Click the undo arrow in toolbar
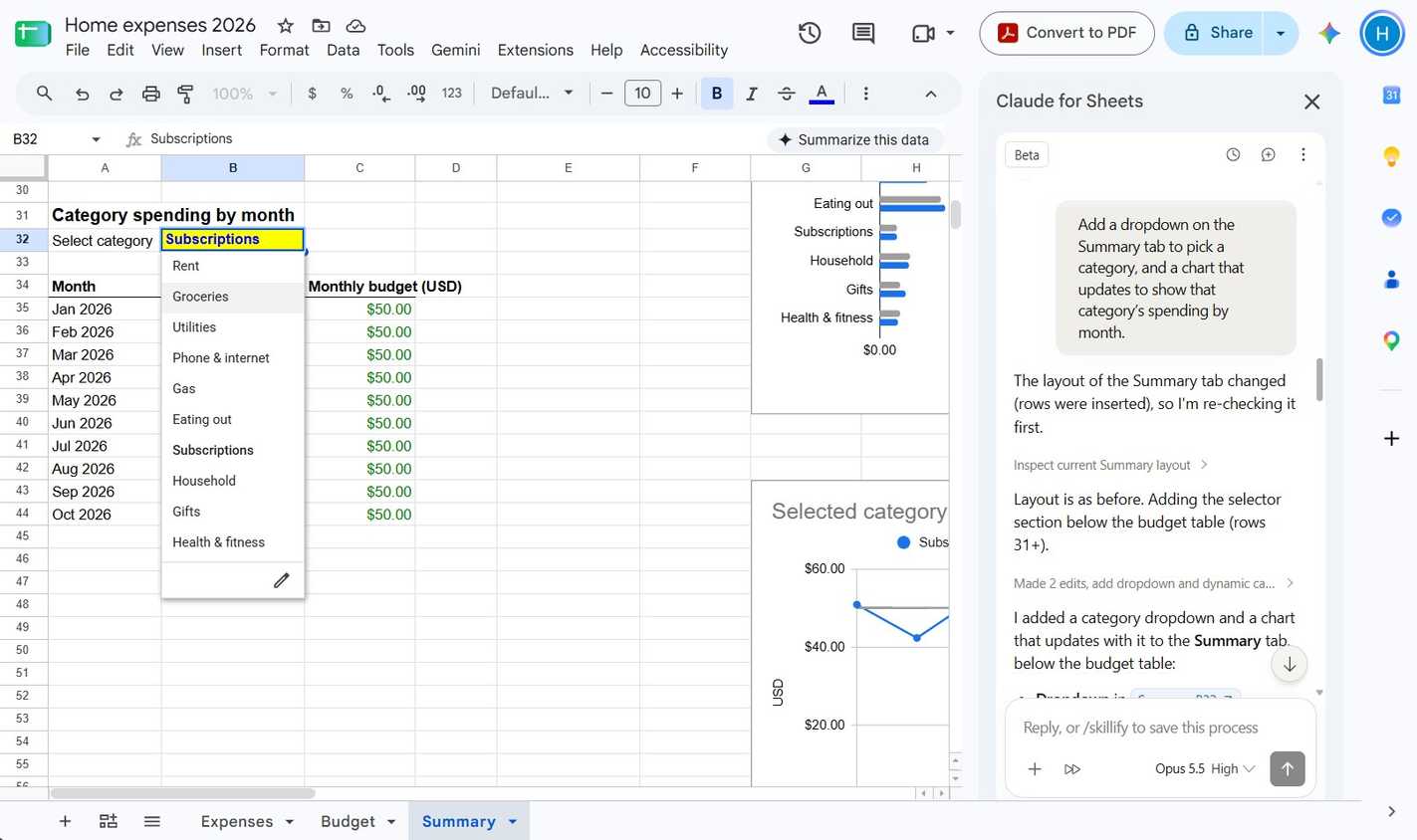1417x840 pixels. tap(82, 94)
